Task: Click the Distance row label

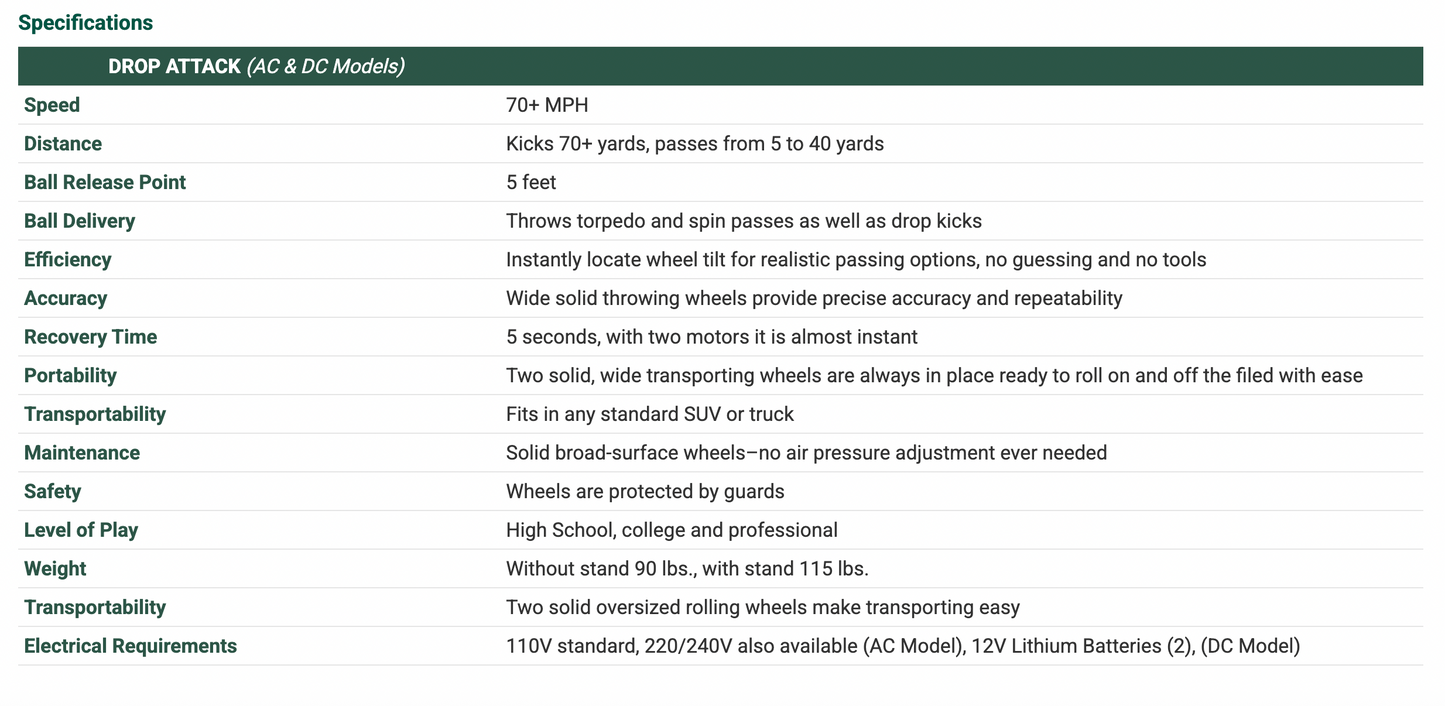Action: [x=63, y=143]
